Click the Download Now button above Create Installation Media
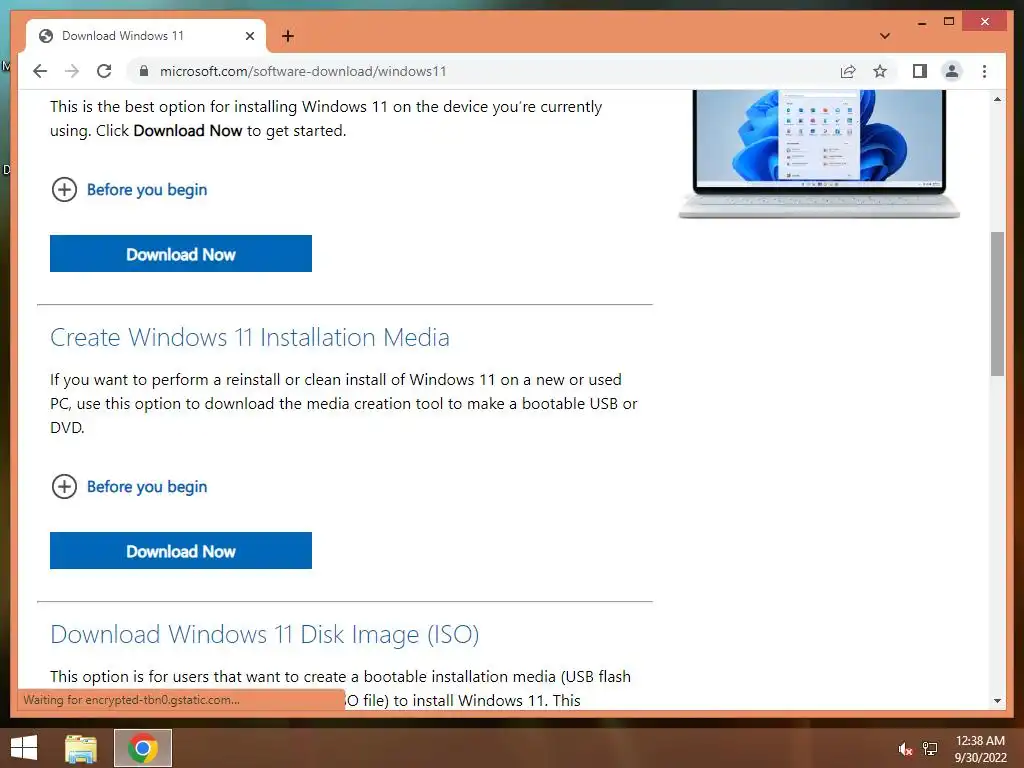The width and height of the screenshot is (1024, 768). (x=181, y=253)
